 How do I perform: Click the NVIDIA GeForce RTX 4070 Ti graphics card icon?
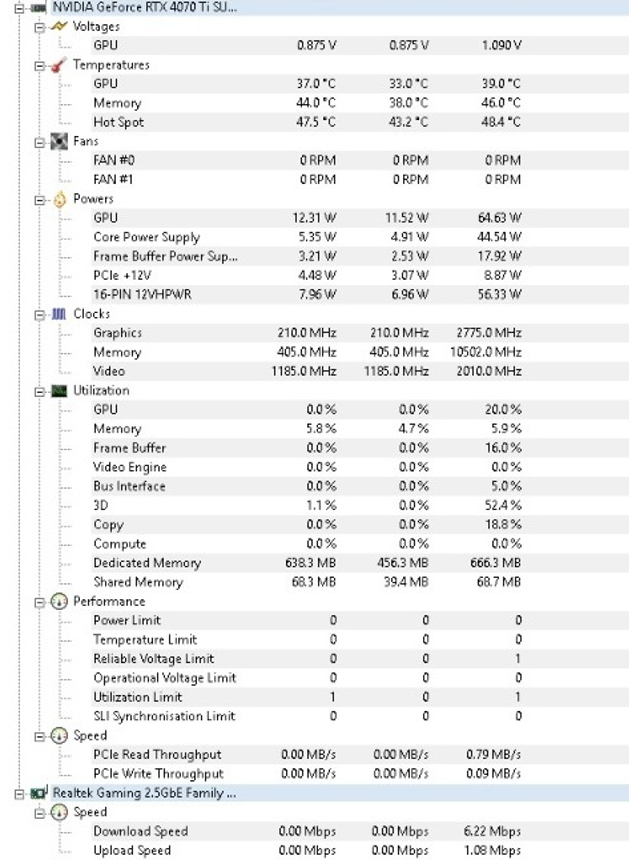39,6
